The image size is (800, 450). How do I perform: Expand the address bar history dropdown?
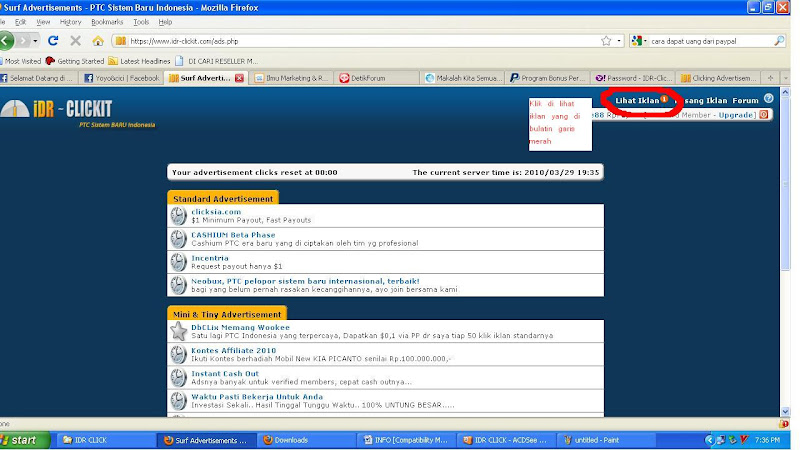point(619,41)
